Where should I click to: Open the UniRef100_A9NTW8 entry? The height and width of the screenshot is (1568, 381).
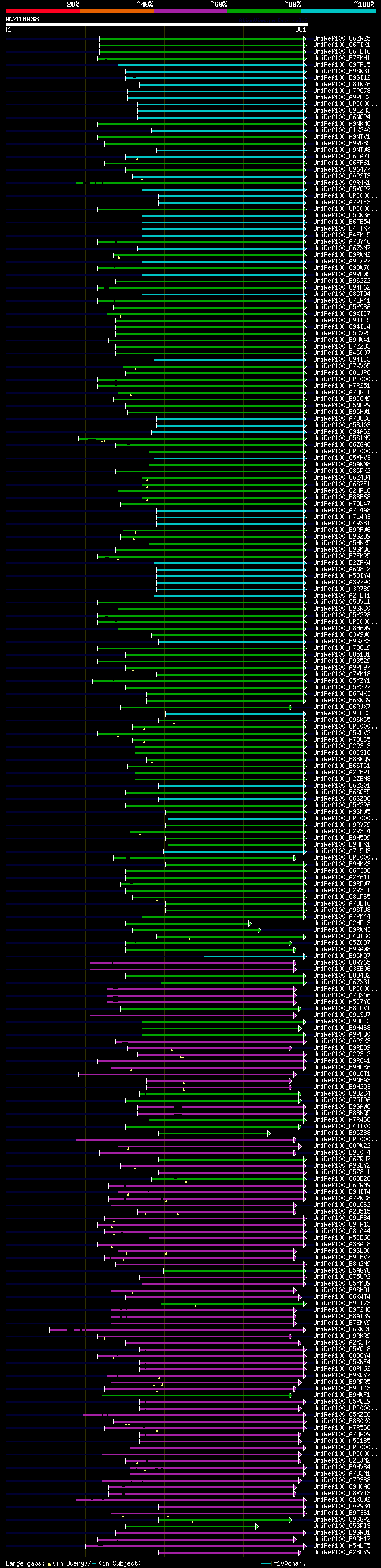[342, 150]
